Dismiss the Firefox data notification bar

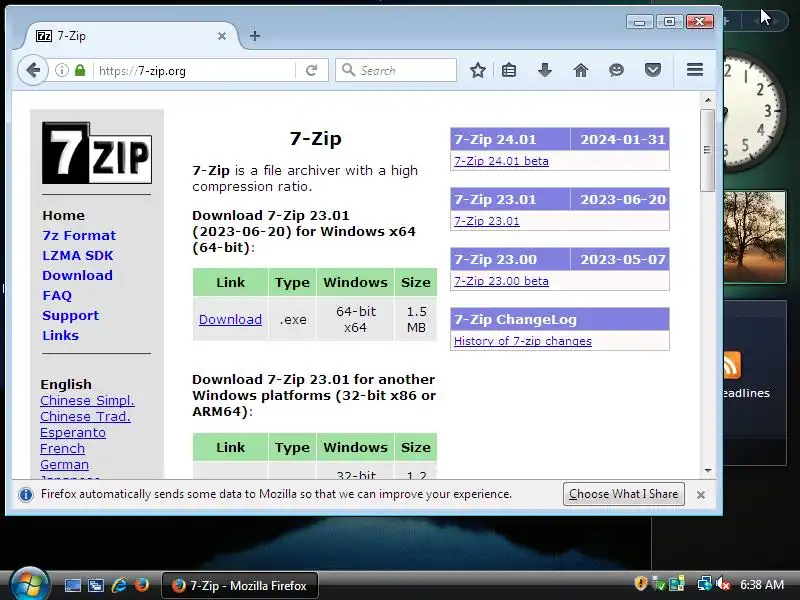pos(701,494)
